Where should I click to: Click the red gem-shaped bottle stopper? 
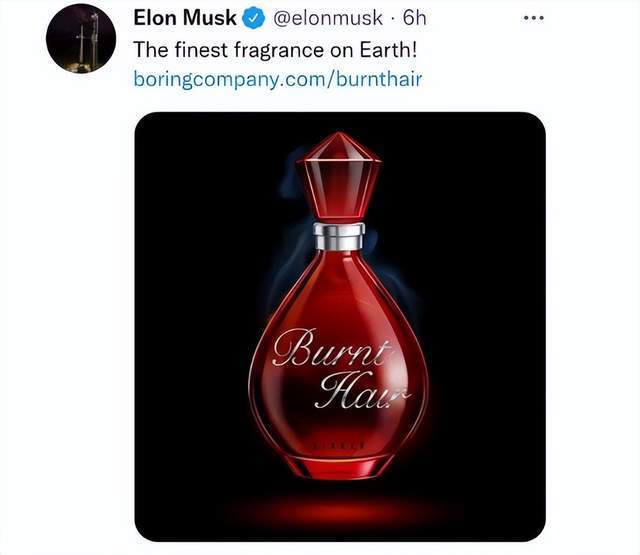(339, 178)
